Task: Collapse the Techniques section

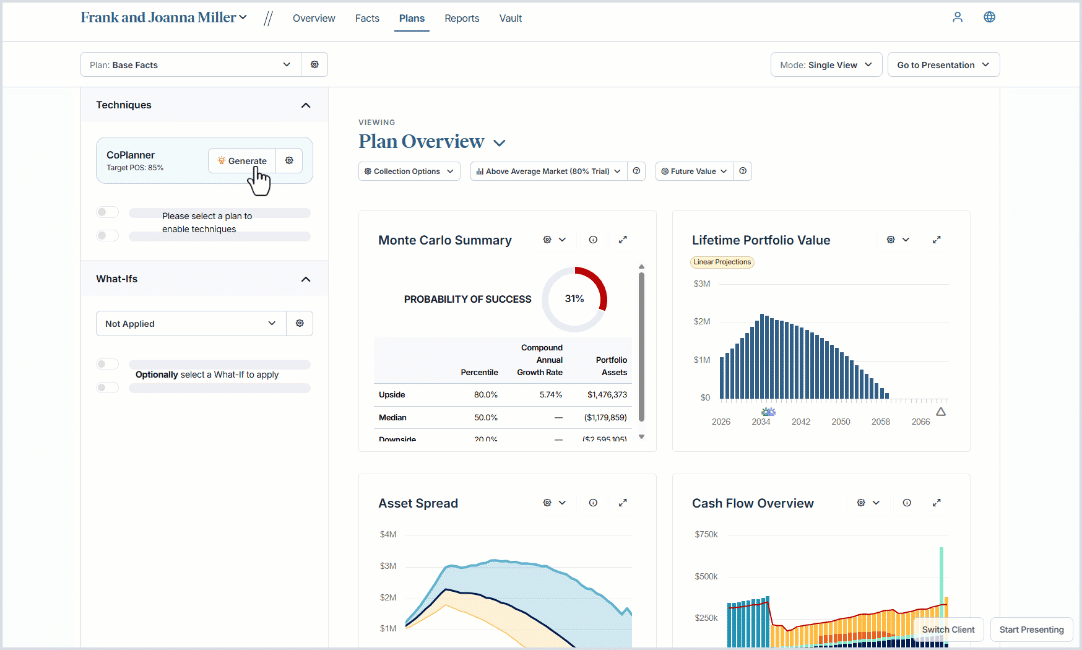Action: click(x=306, y=104)
